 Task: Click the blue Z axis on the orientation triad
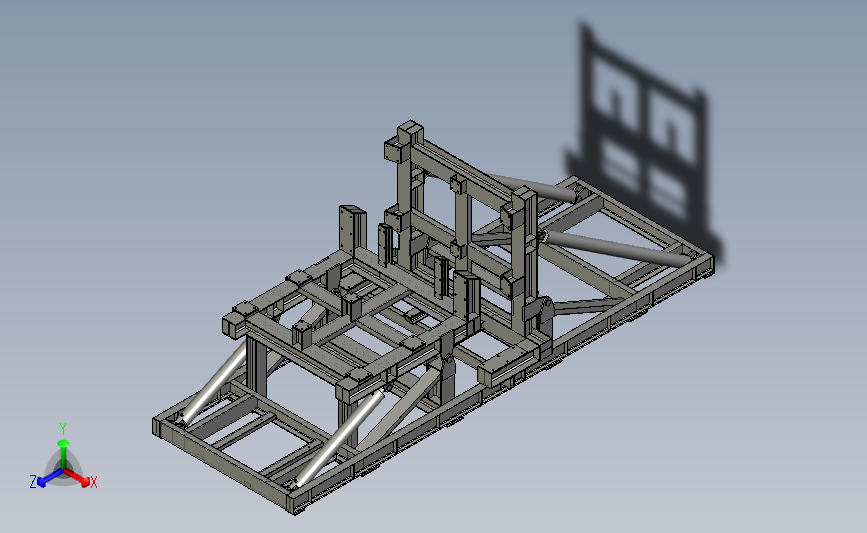[x=51, y=478]
